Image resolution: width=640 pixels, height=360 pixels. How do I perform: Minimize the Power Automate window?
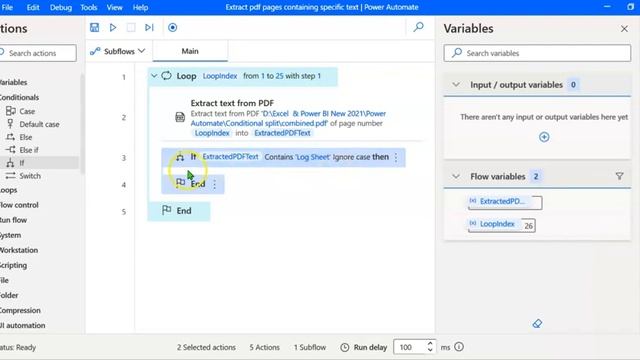point(607,7)
